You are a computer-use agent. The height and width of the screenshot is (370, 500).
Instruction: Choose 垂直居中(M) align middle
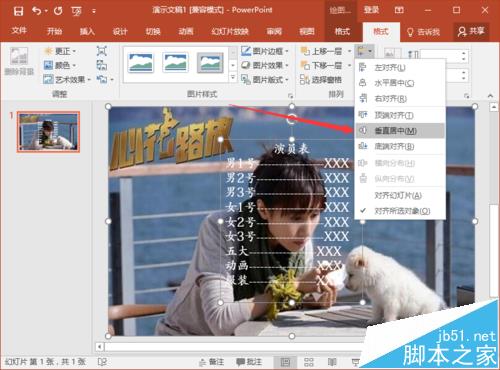tap(400, 131)
